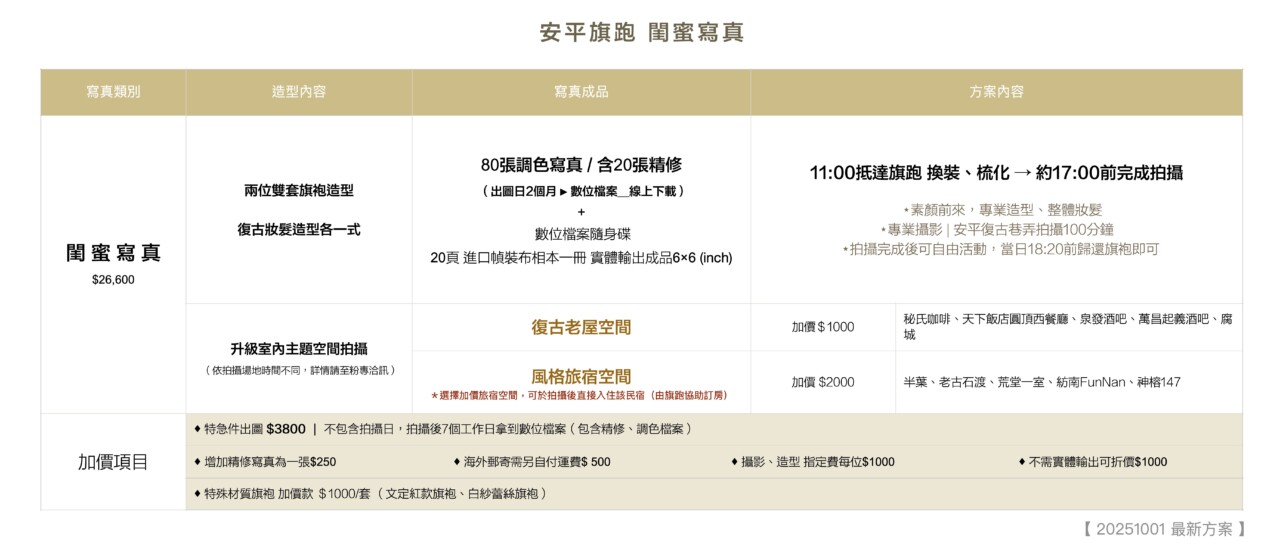Click the 升級室內主題空間拍攝 label
The width and height of the screenshot is (1280, 556).
click(x=298, y=349)
